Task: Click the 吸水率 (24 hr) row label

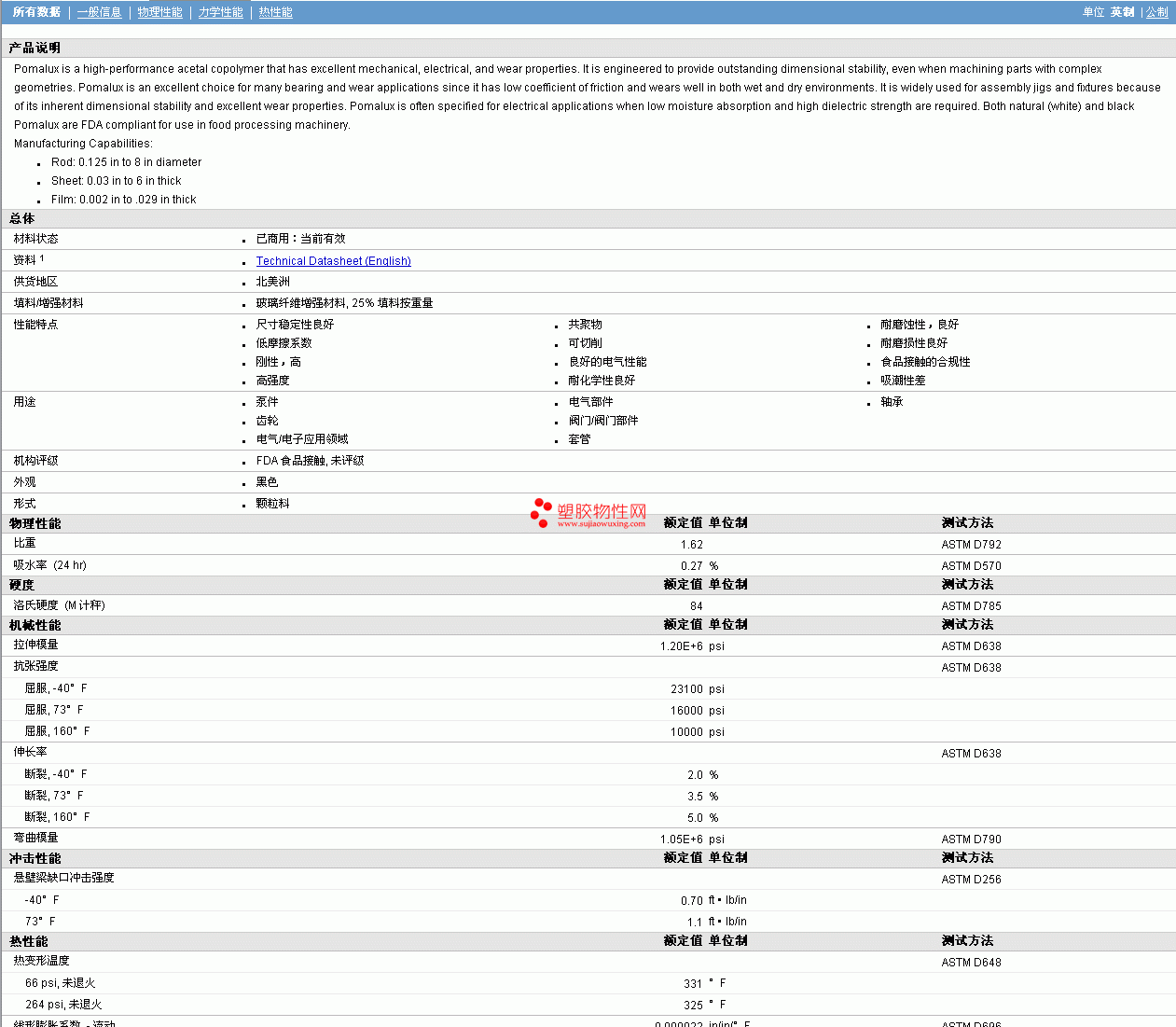Action: pos(50,565)
